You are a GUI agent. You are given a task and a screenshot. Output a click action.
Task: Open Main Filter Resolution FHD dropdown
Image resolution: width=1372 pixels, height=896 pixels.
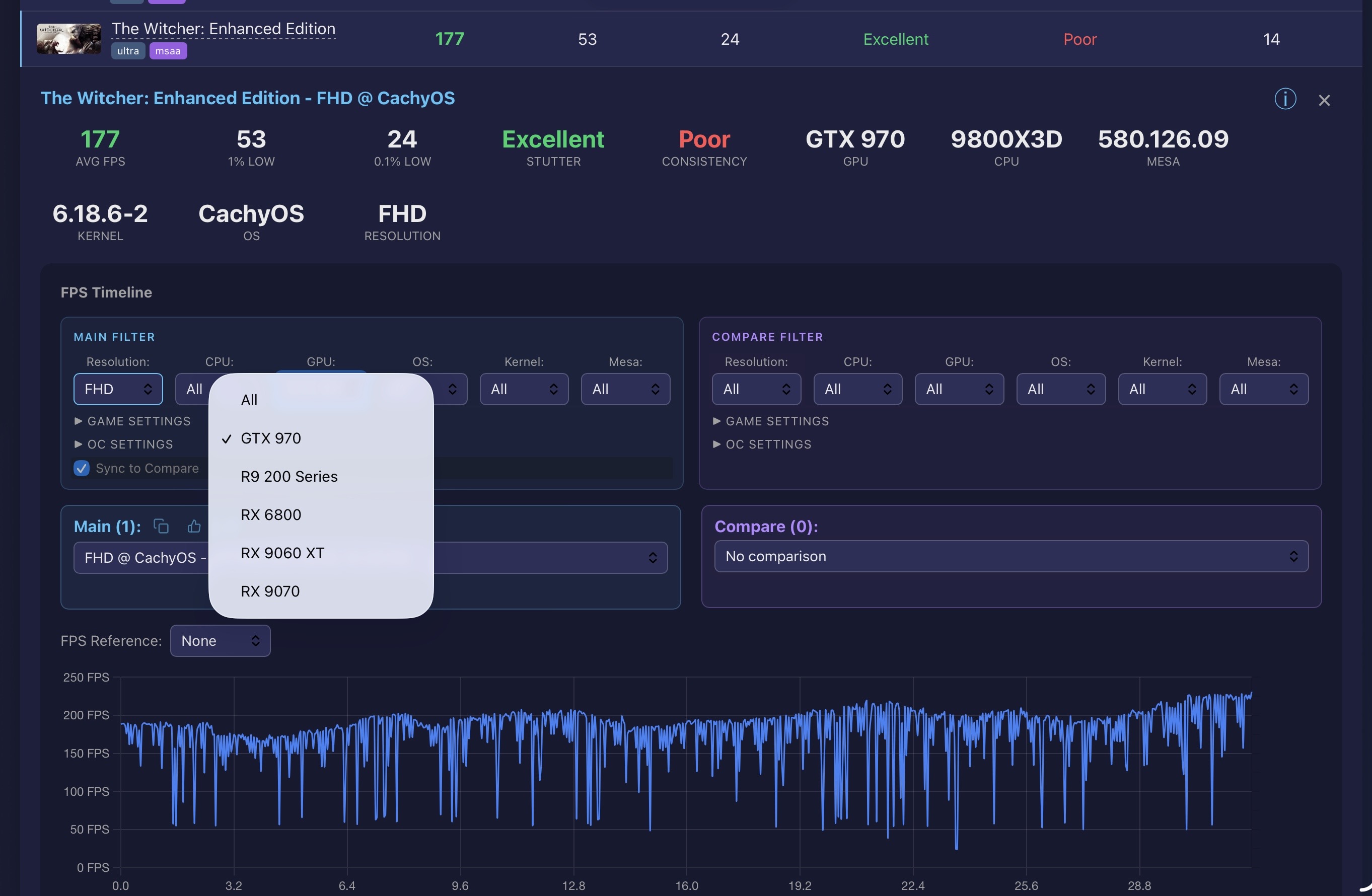click(118, 389)
